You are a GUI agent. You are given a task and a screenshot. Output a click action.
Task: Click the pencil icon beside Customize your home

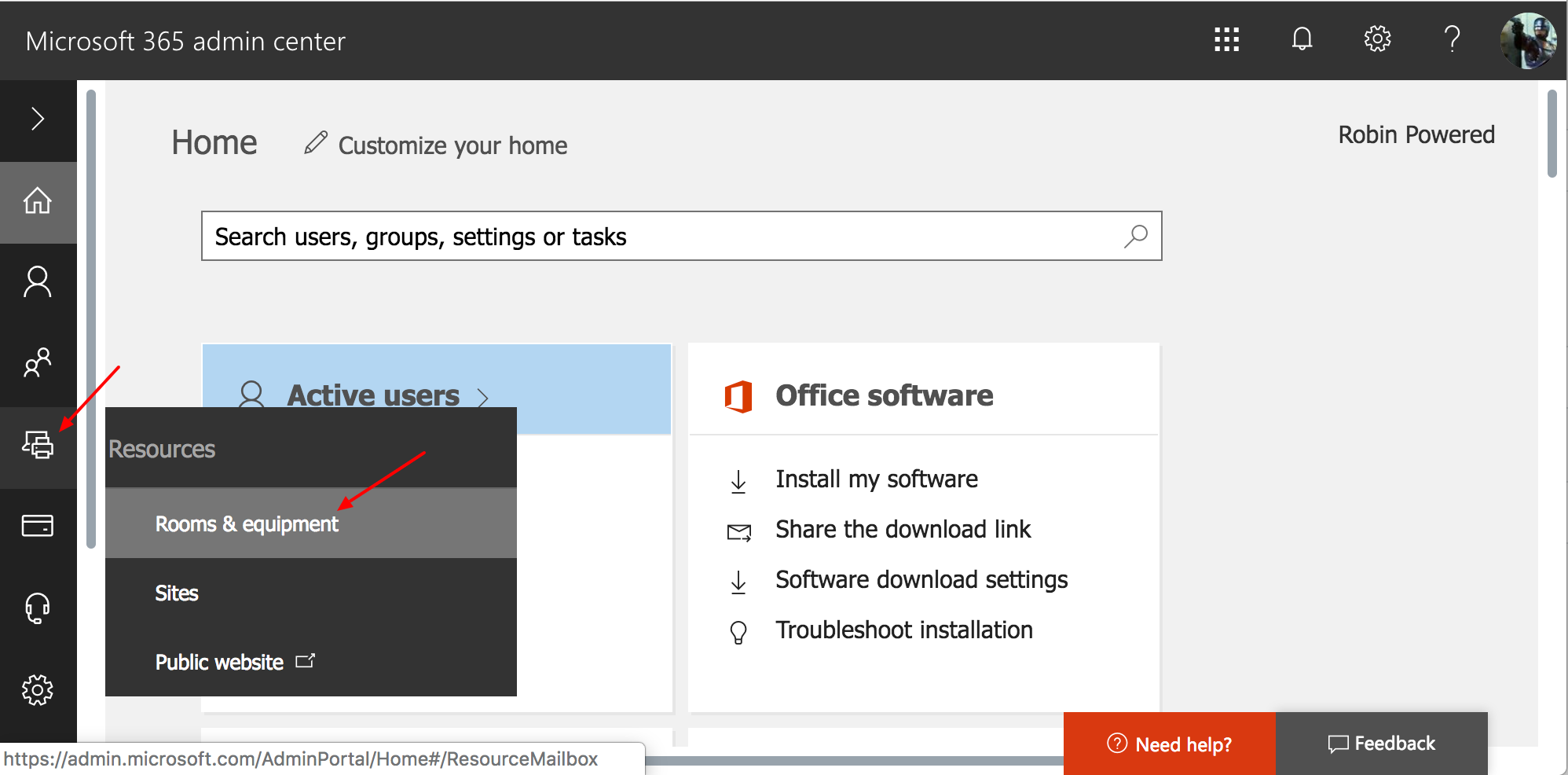316,143
